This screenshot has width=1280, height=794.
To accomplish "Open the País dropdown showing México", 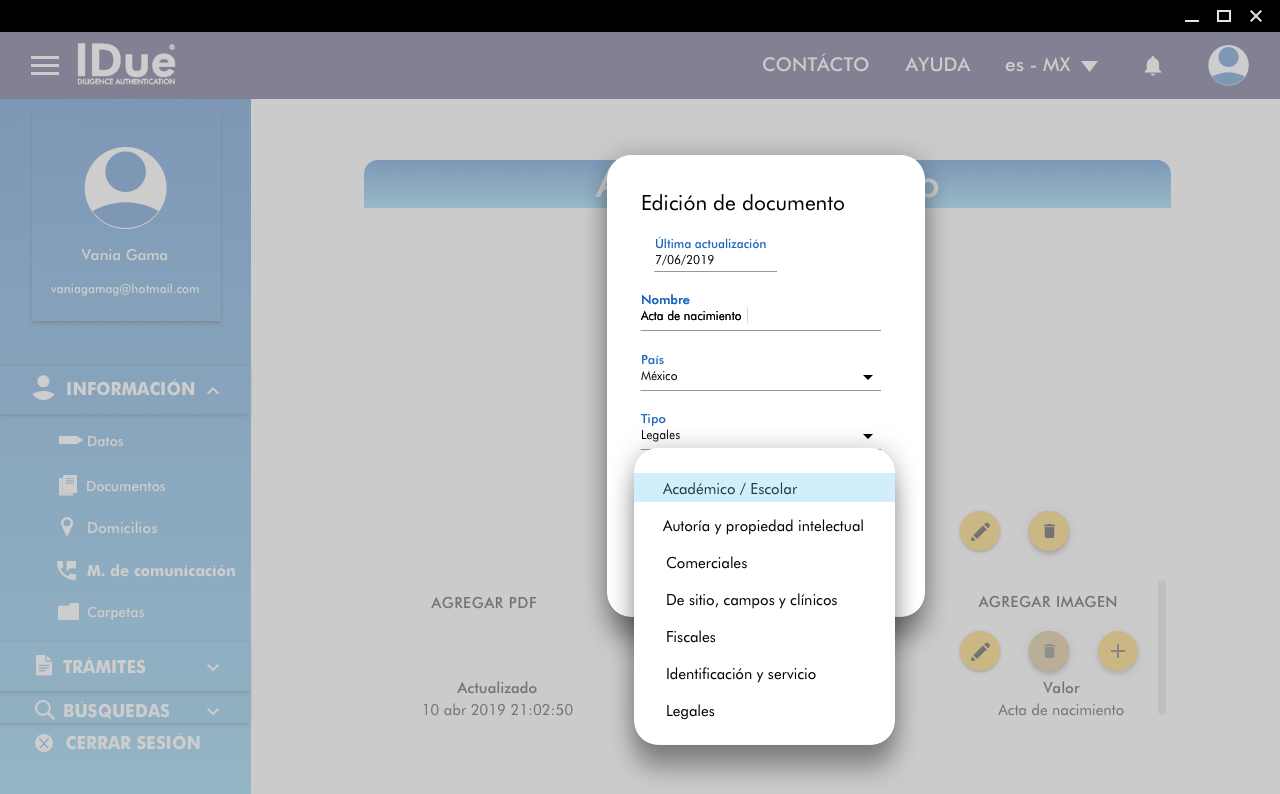I will (760, 377).
